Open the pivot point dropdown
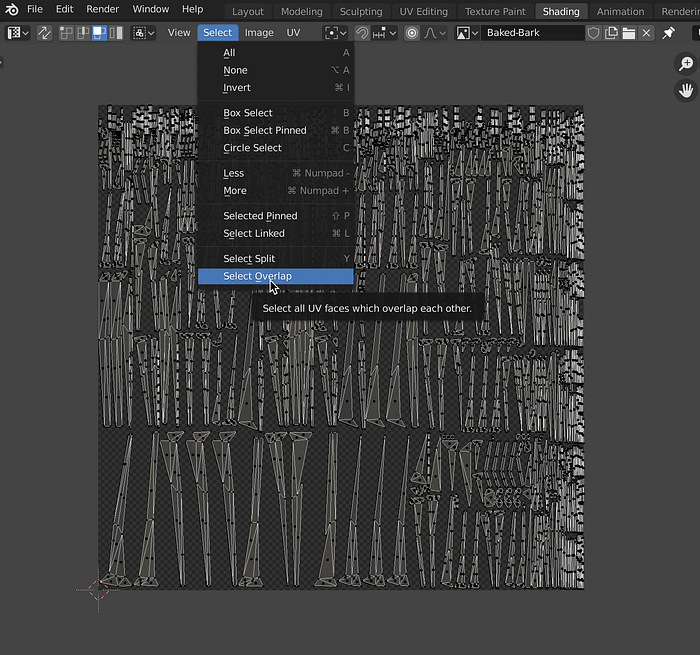The width and height of the screenshot is (700, 655). (x=335, y=33)
